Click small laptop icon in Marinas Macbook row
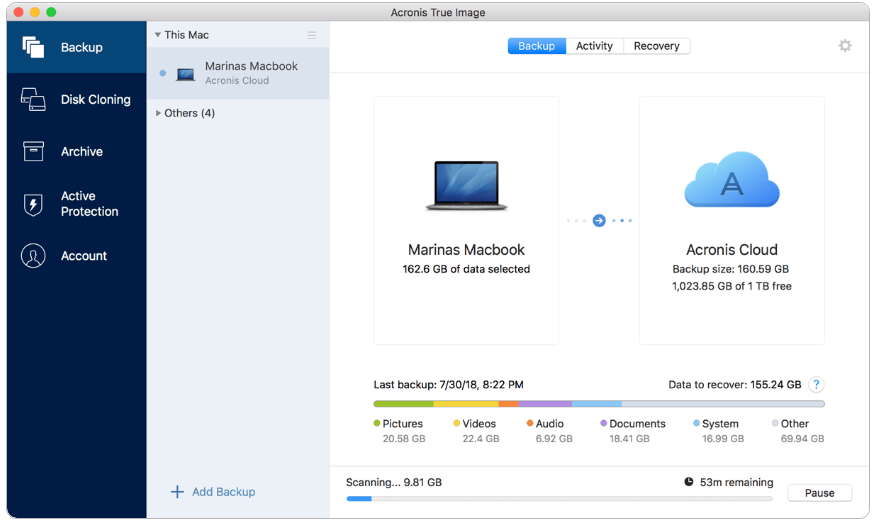The image size is (875, 525). (x=185, y=74)
